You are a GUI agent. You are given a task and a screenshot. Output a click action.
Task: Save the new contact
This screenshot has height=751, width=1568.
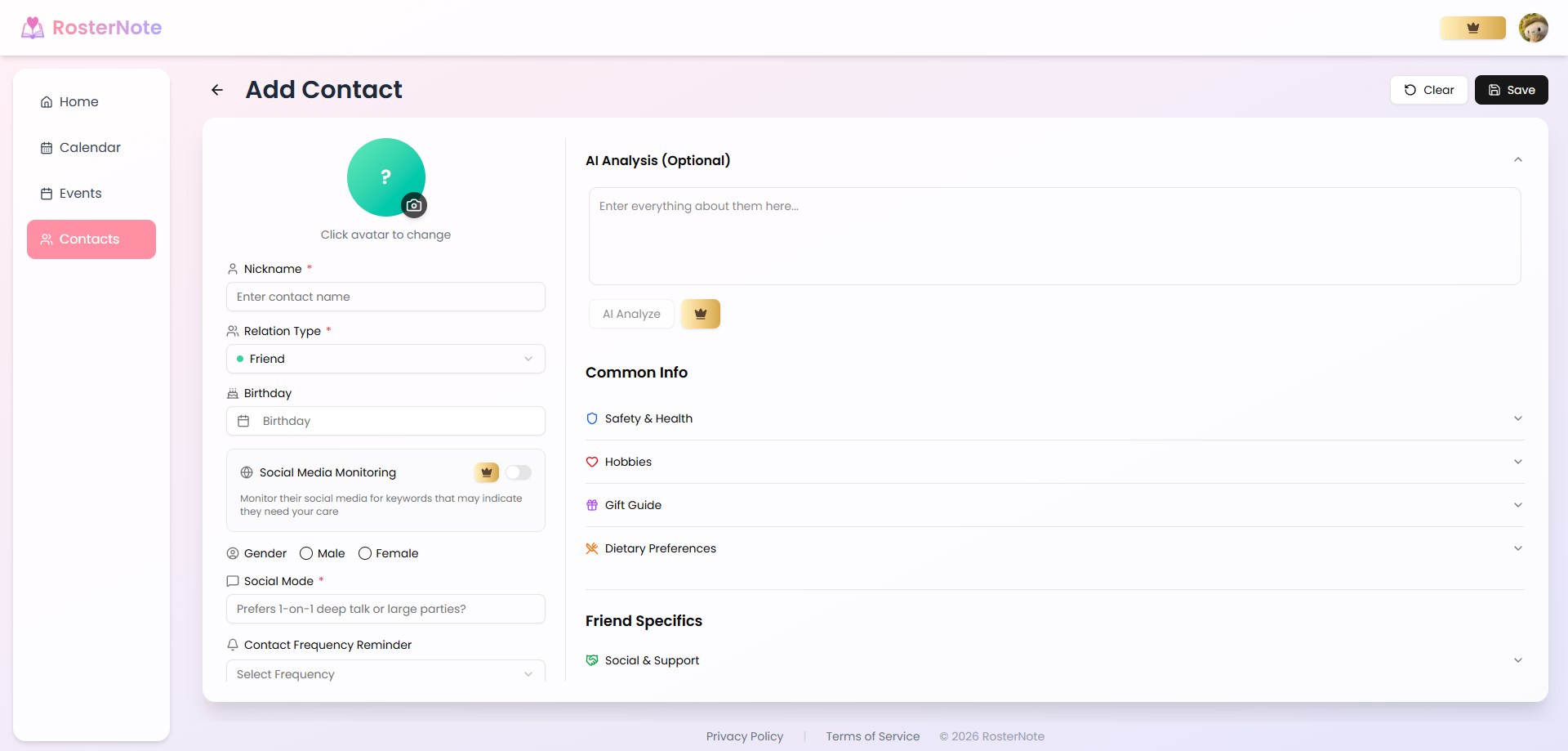point(1511,90)
